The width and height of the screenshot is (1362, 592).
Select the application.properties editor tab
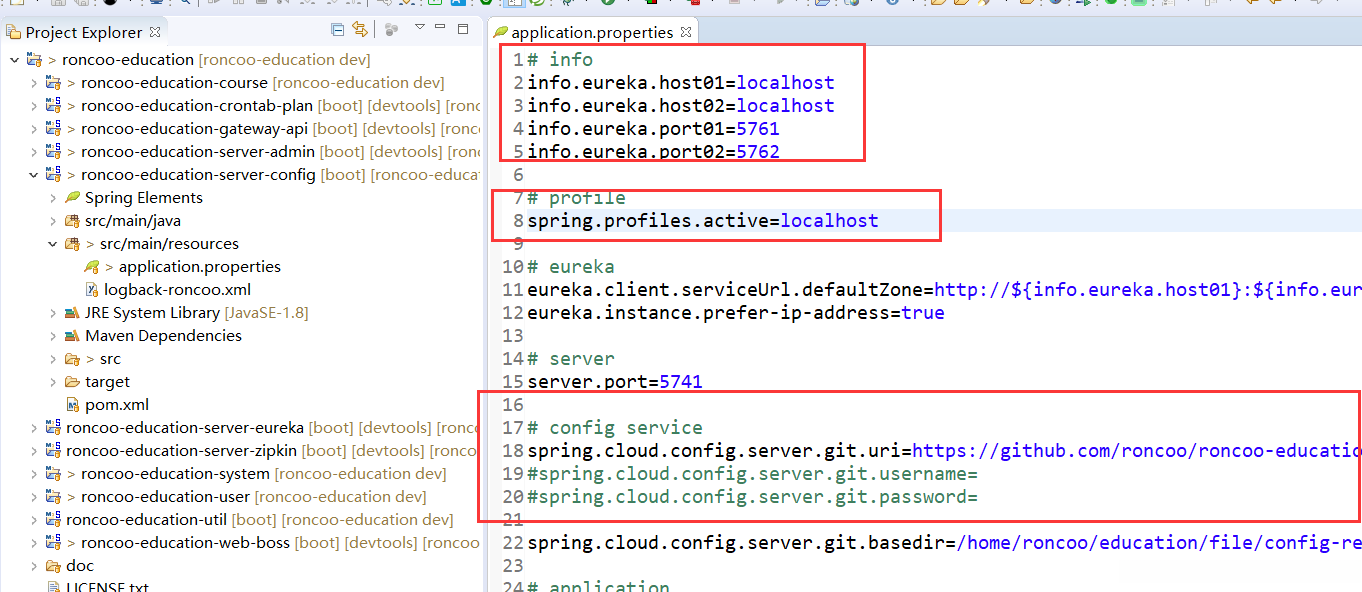(592, 32)
